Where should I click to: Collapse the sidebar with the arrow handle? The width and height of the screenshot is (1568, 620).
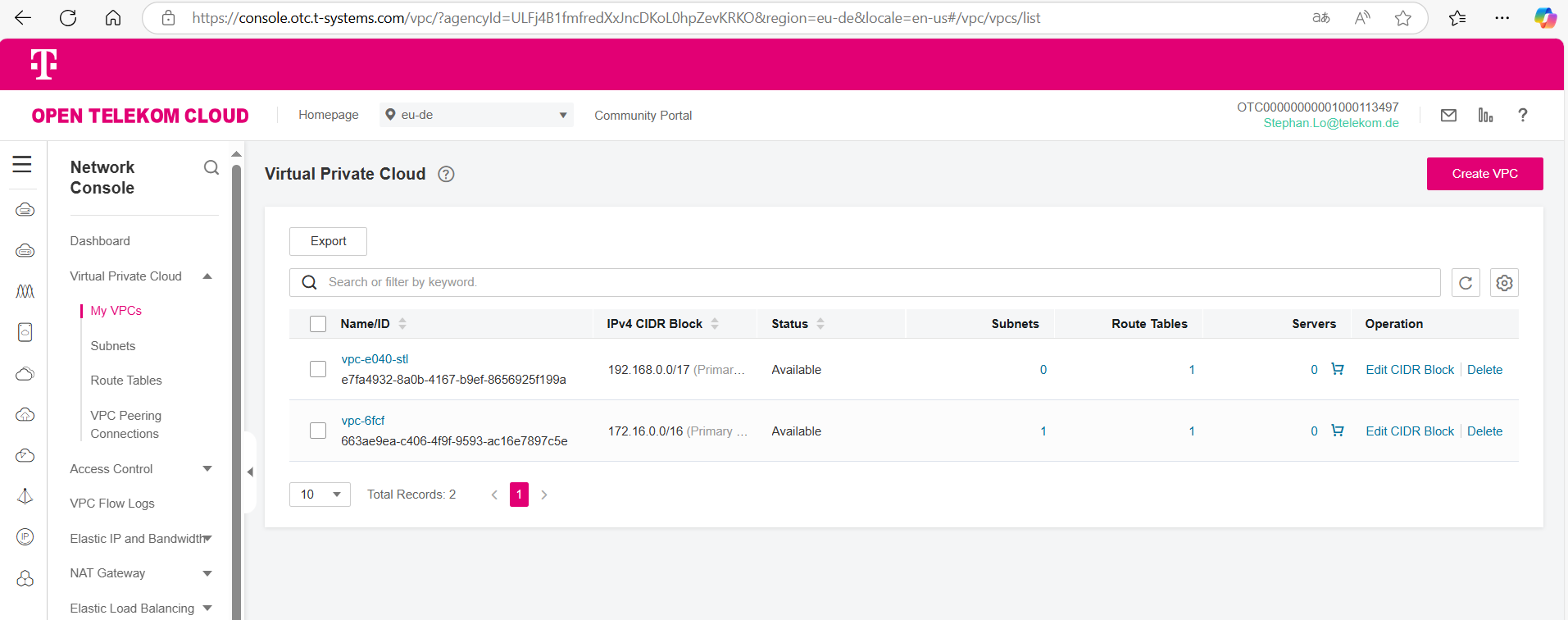[x=250, y=472]
